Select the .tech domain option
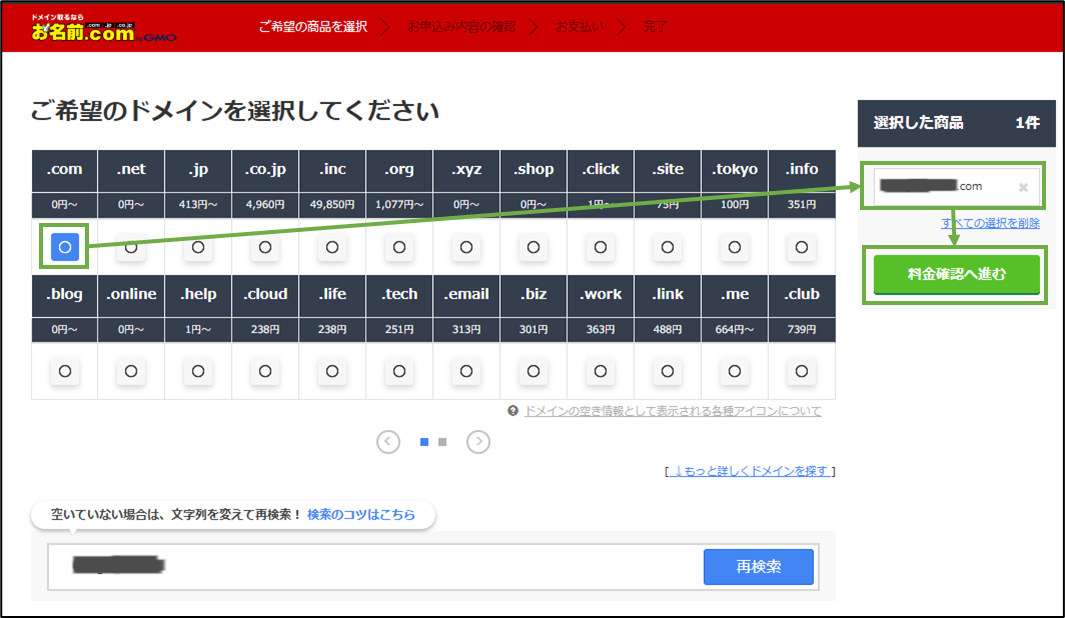This screenshot has height=618, width=1065. tap(399, 371)
